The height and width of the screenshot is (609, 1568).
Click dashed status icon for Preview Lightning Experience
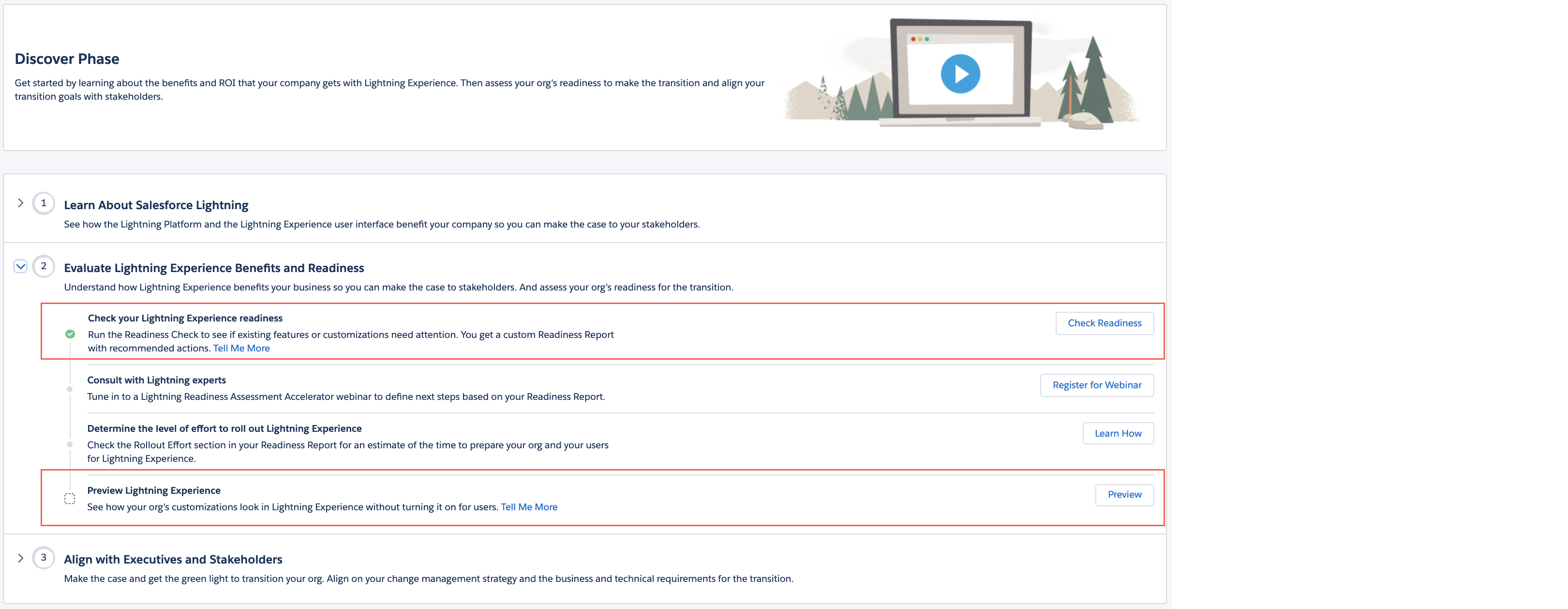pyautogui.click(x=69, y=499)
